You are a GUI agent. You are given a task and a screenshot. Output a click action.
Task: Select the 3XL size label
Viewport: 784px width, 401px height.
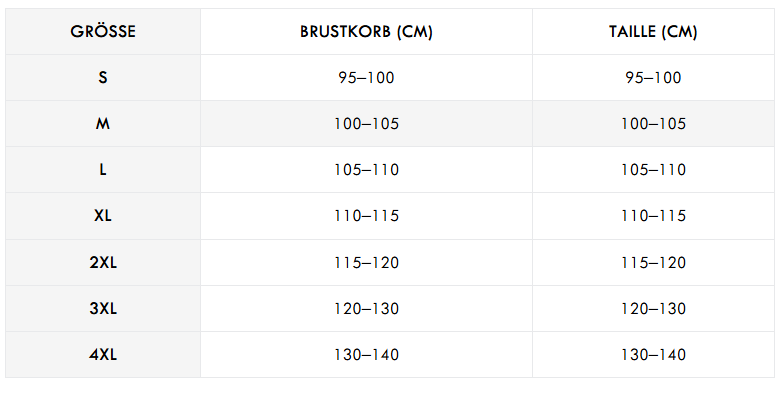click(103, 308)
